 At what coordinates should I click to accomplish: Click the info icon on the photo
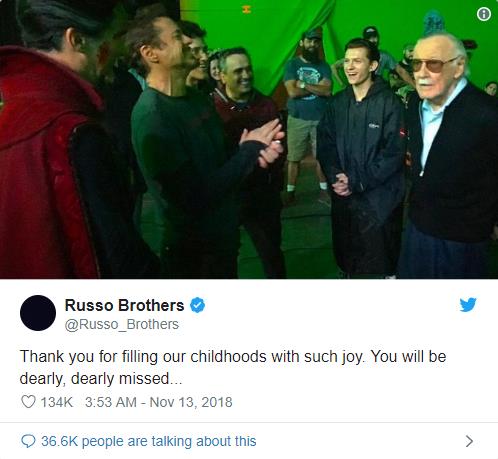[x=484, y=14]
